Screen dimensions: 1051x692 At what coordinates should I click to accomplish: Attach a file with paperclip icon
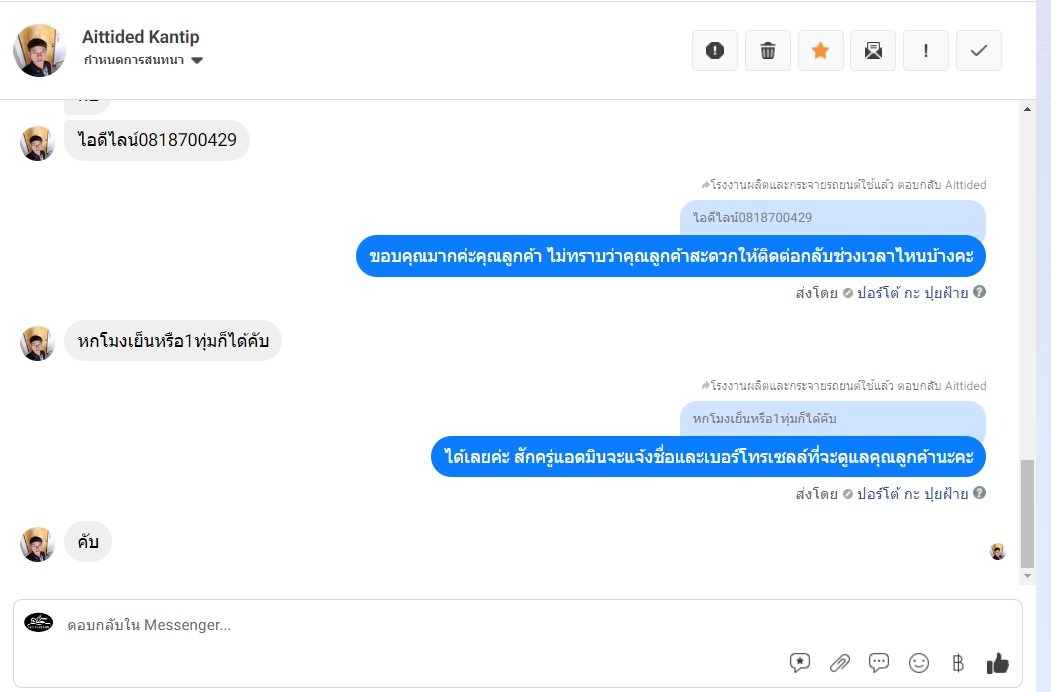click(x=839, y=663)
